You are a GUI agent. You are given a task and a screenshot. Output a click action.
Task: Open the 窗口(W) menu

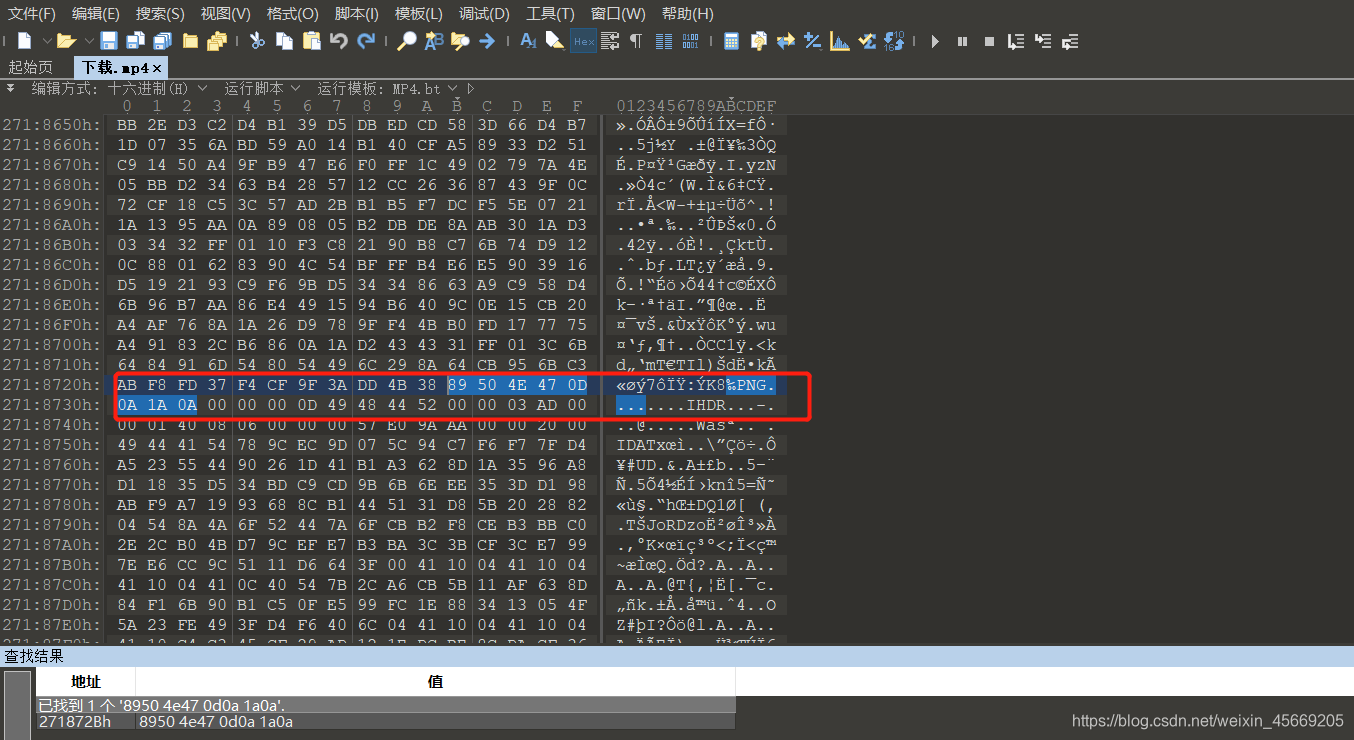[x=617, y=14]
